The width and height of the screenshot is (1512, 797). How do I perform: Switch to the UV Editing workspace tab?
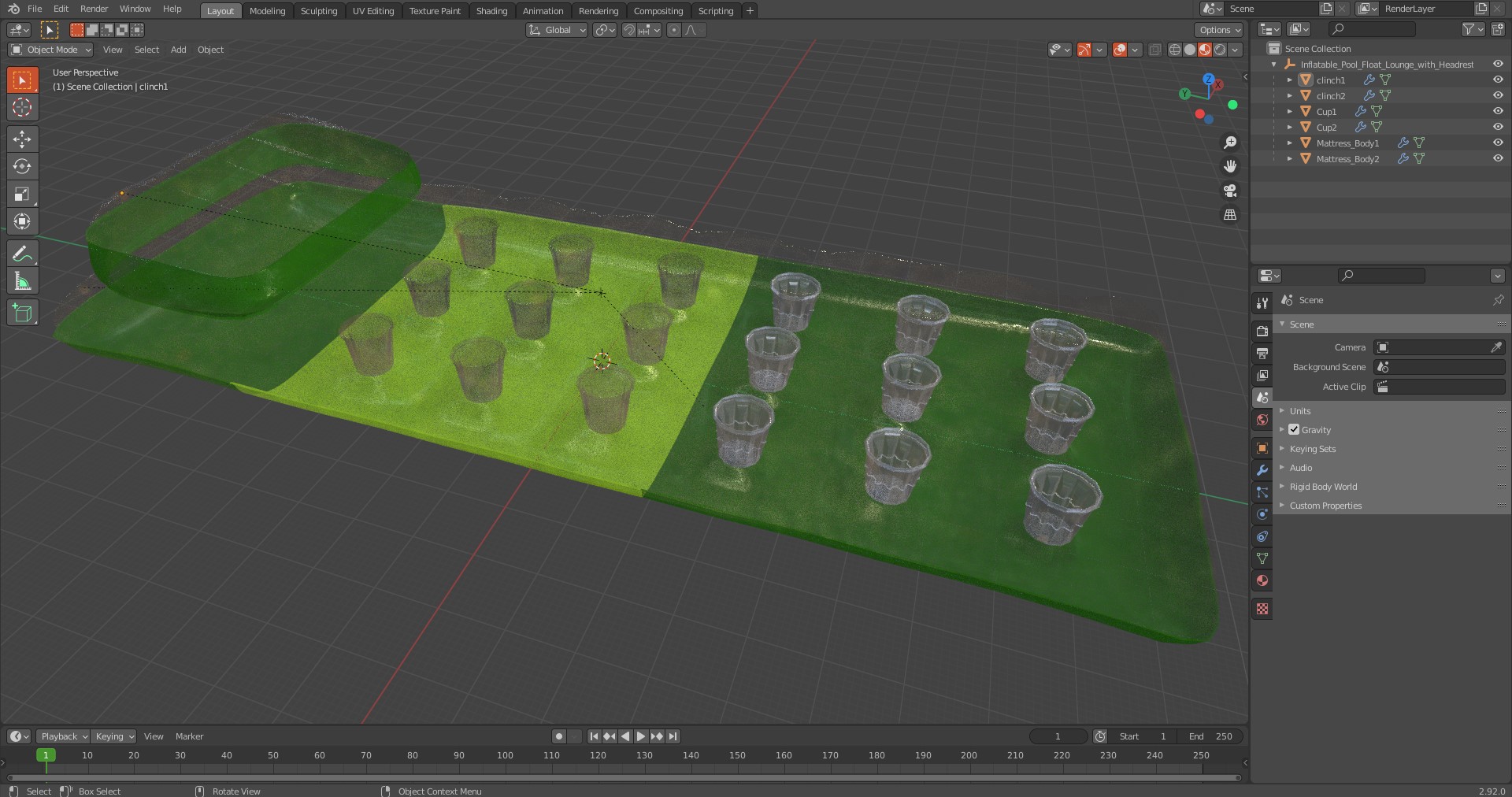(373, 10)
